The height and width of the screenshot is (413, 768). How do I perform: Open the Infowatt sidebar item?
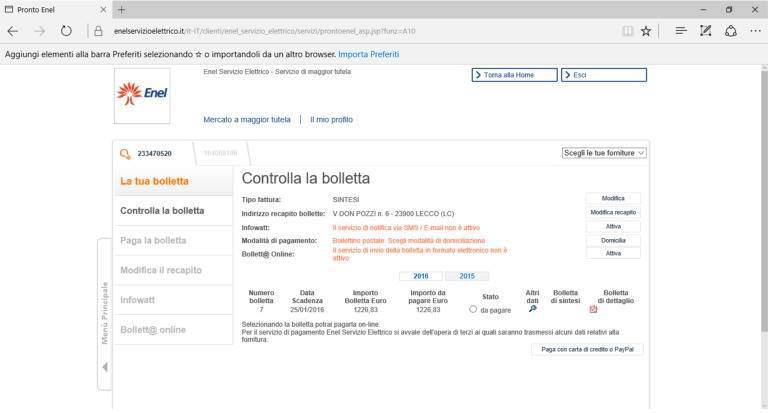tap(138, 298)
